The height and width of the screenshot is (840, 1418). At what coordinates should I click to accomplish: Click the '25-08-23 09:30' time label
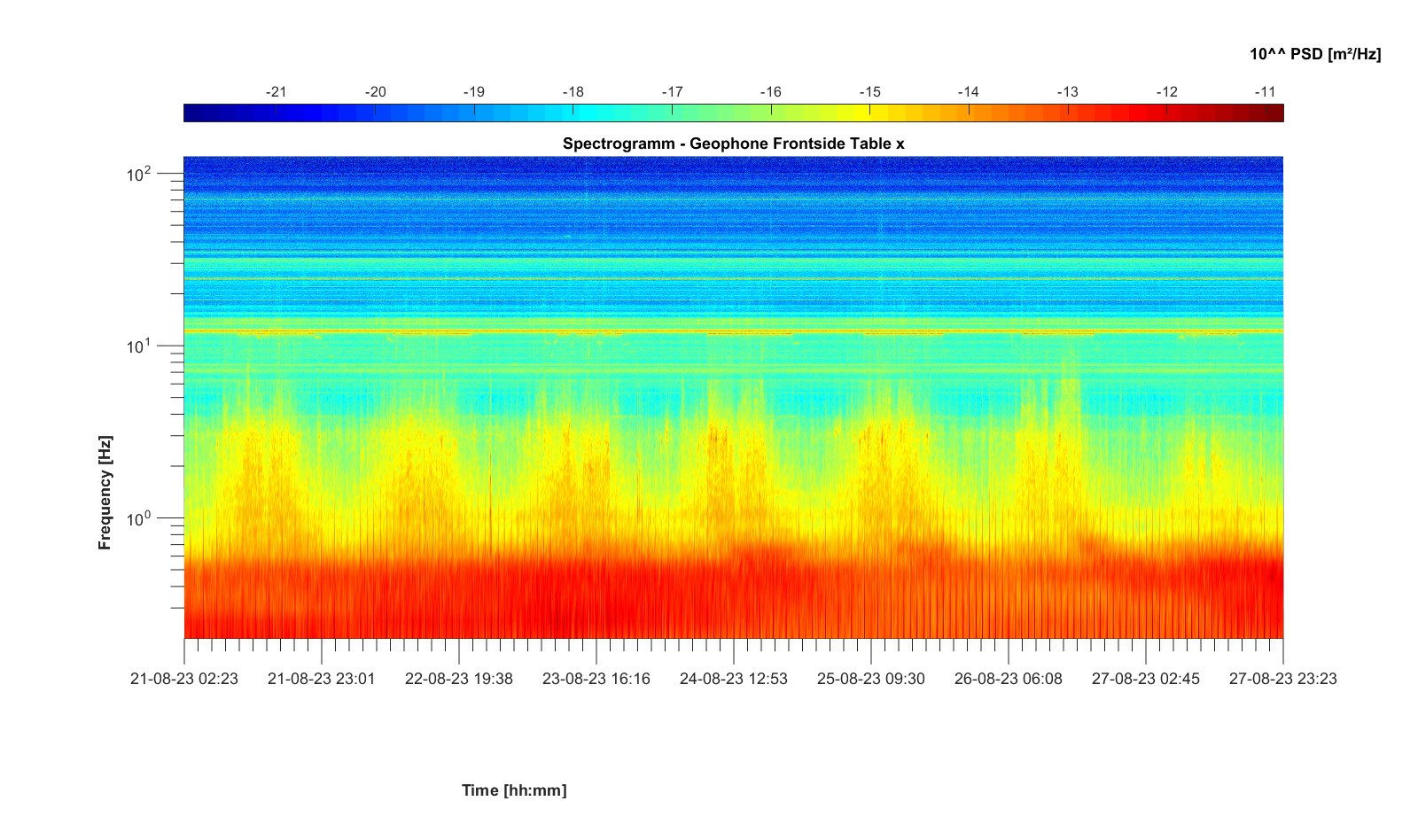(870, 679)
